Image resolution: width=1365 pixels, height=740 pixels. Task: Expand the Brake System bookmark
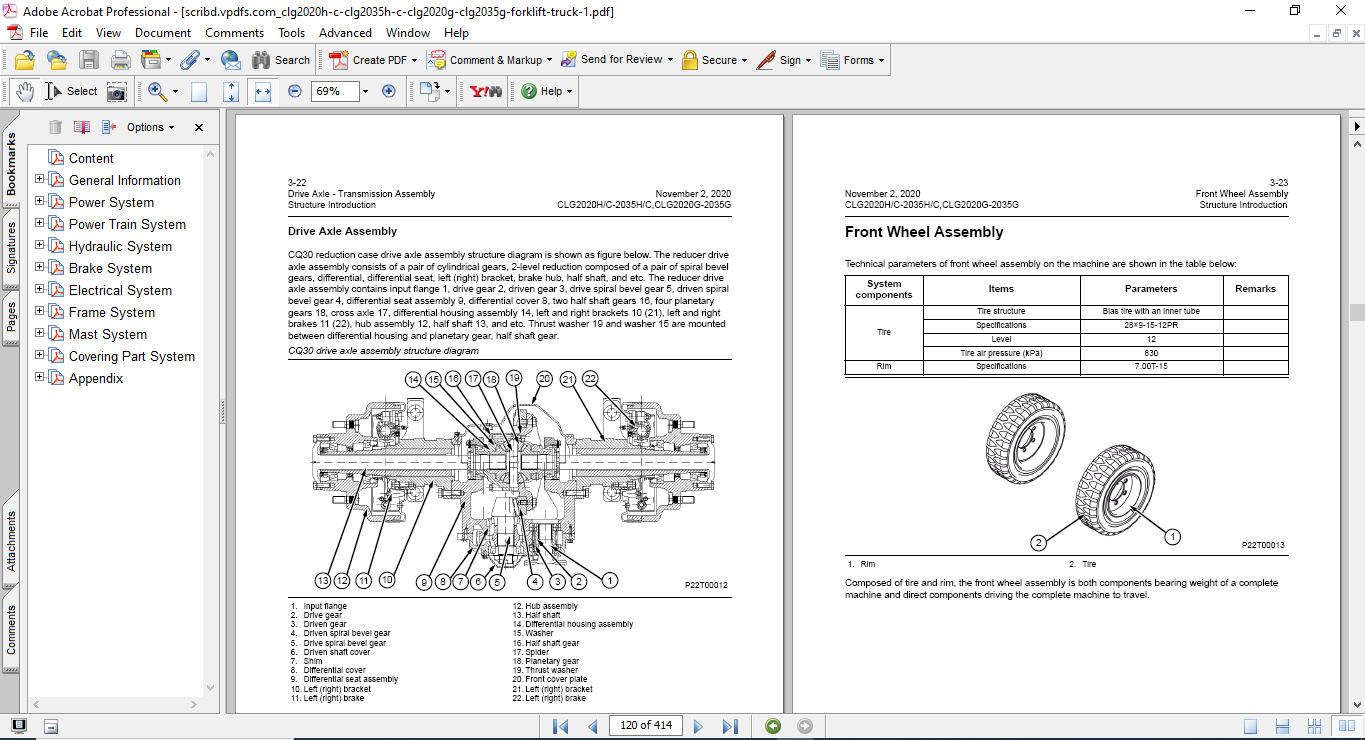click(37, 268)
